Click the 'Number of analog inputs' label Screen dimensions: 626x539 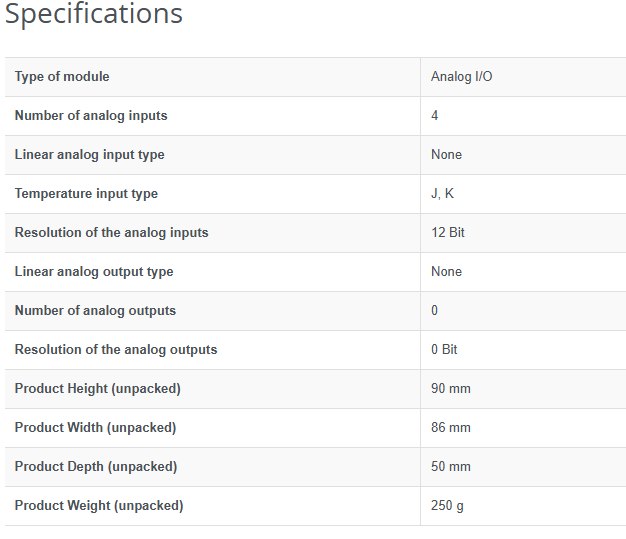point(91,116)
